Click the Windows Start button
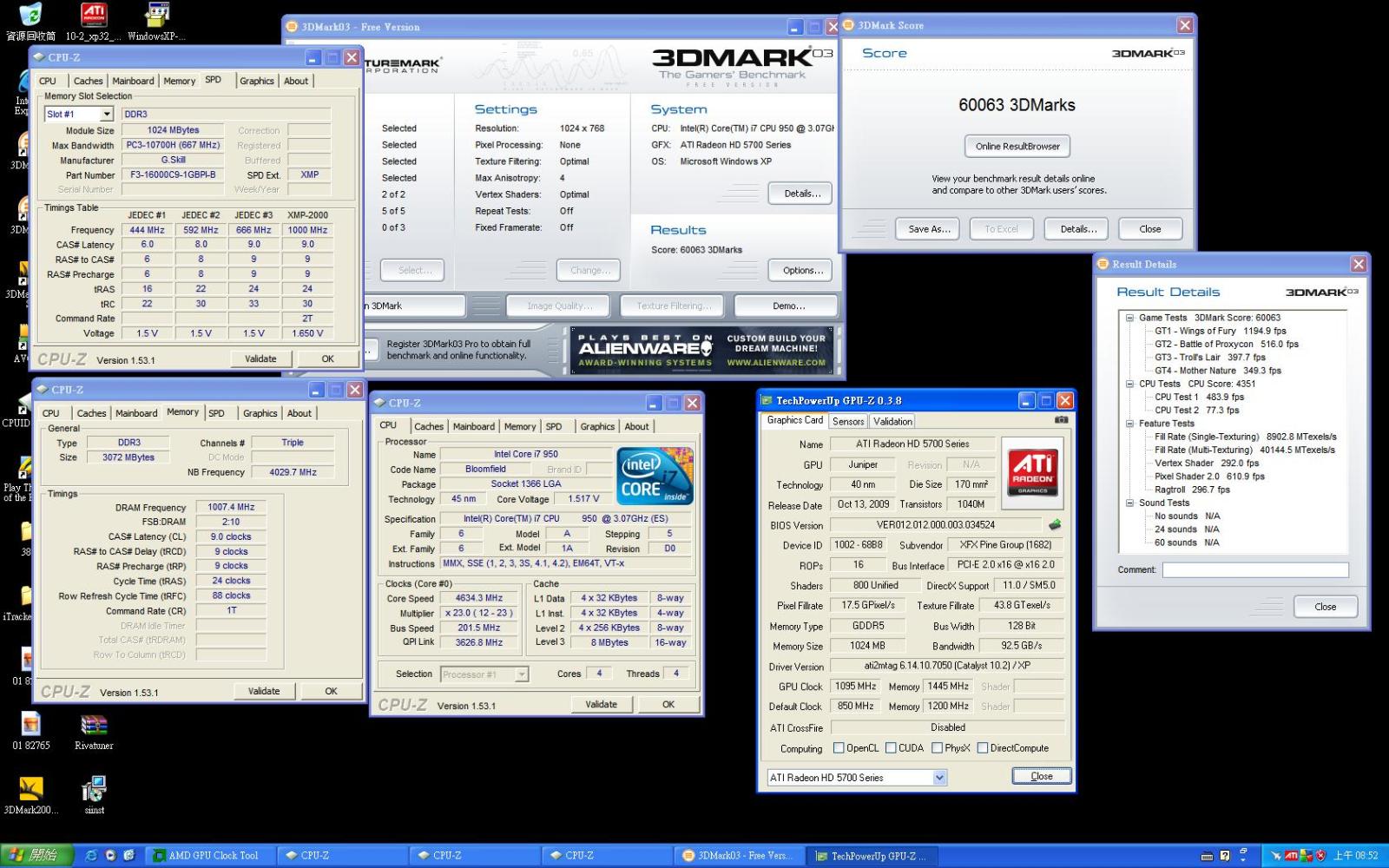This screenshot has height=868, width=1389. click(35, 855)
